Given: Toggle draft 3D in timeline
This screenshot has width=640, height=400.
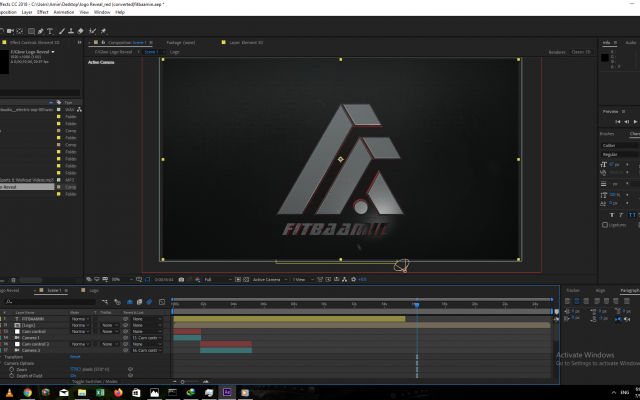Looking at the screenshot, I should click(118, 302).
